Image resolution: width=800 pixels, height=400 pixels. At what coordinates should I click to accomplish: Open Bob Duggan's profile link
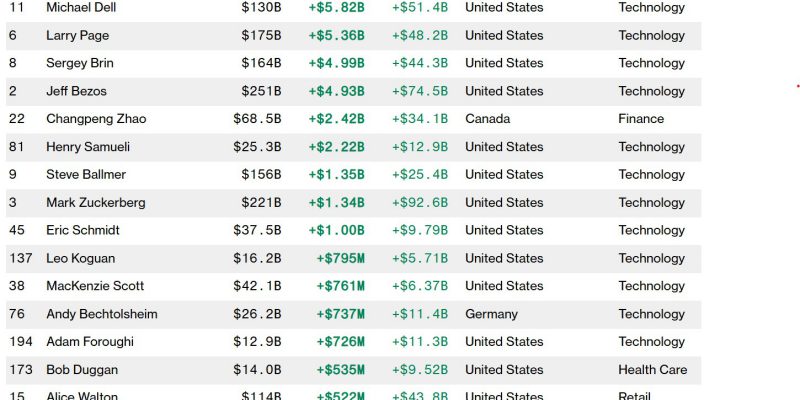pyautogui.click(x=82, y=369)
